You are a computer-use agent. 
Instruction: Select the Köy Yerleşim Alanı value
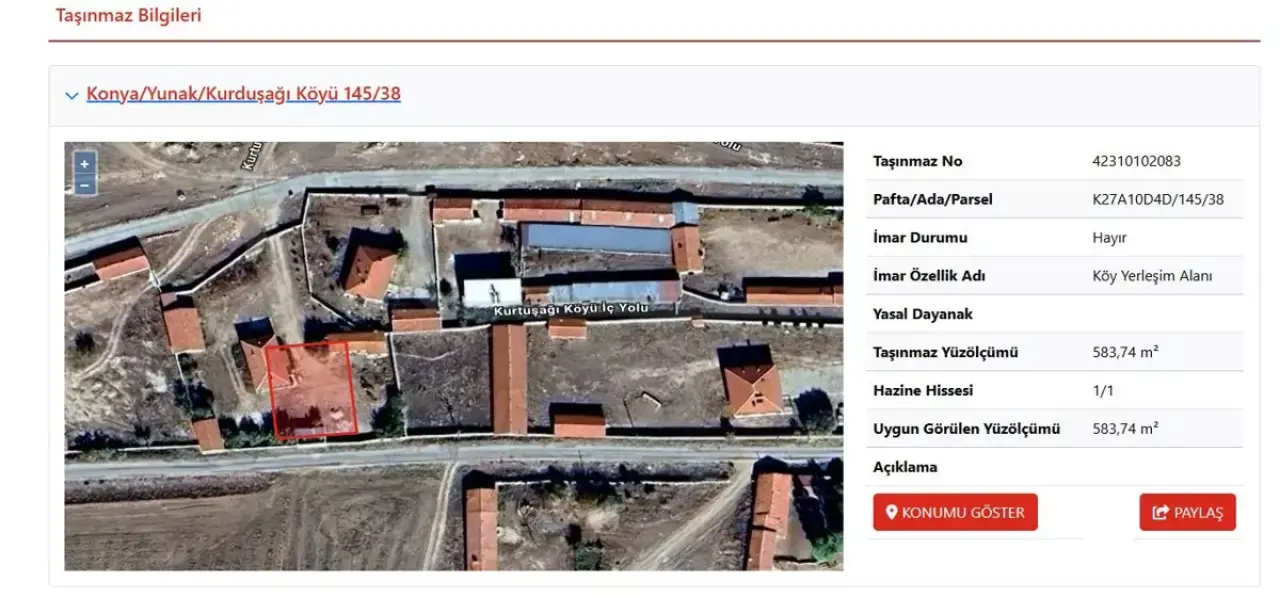pyautogui.click(x=1152, y=276)
